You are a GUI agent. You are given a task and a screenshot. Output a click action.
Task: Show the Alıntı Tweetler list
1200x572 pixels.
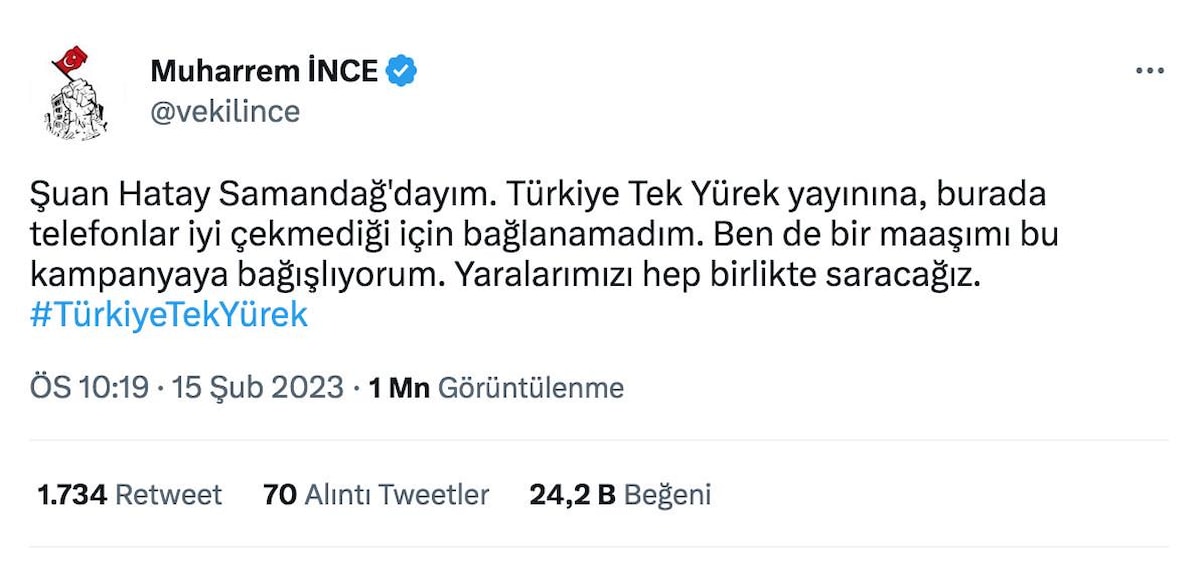coord(397,494)
